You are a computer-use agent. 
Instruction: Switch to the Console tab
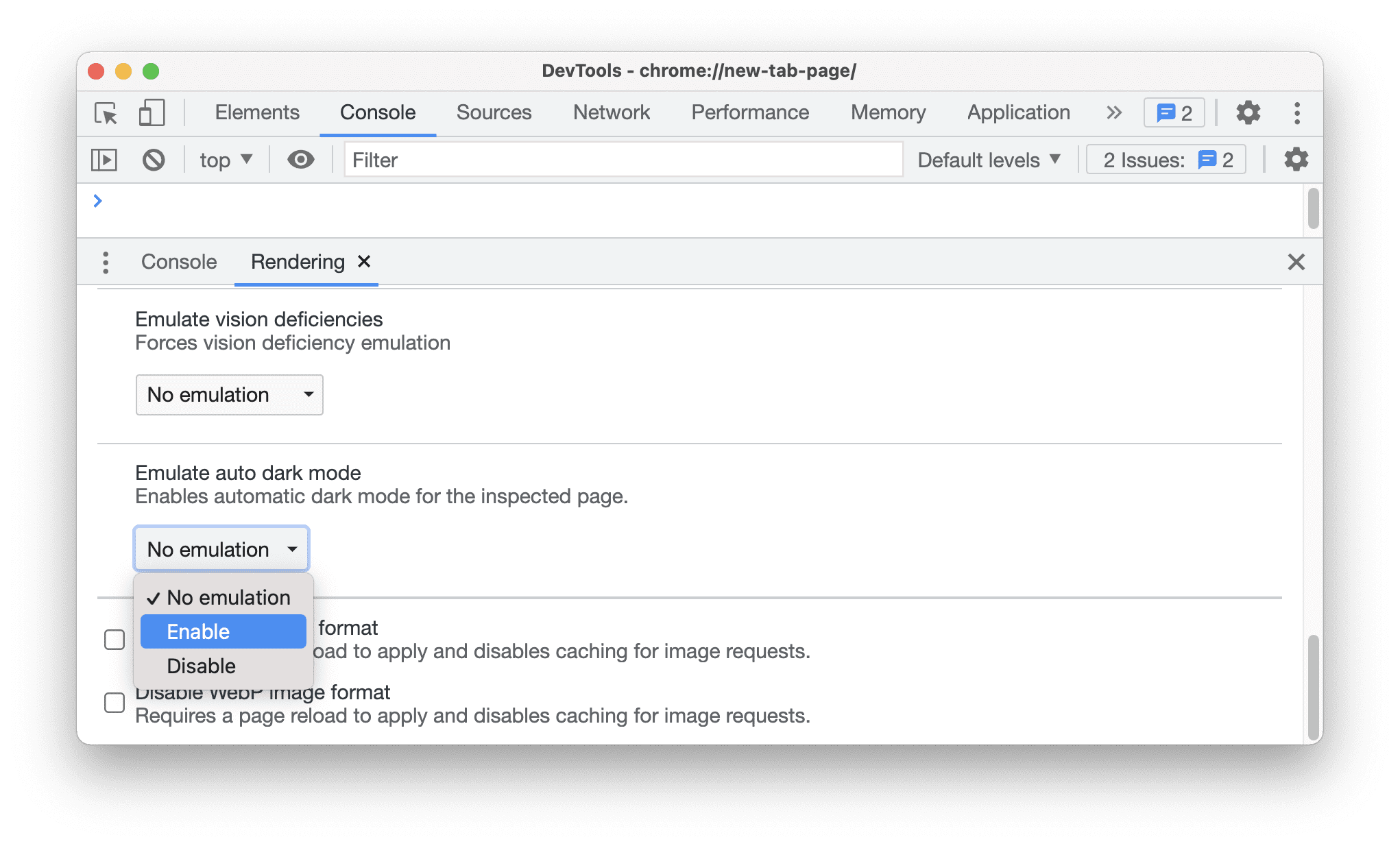click(x=177, y=261)
